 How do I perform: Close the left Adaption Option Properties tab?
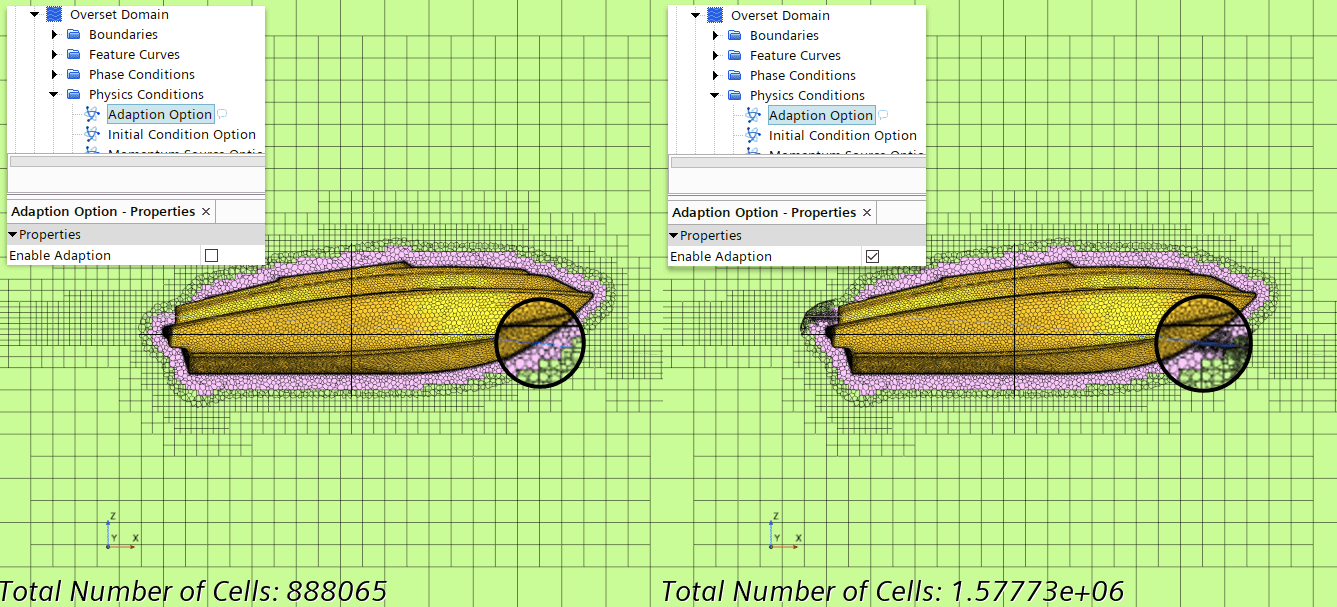coord(206,212)
